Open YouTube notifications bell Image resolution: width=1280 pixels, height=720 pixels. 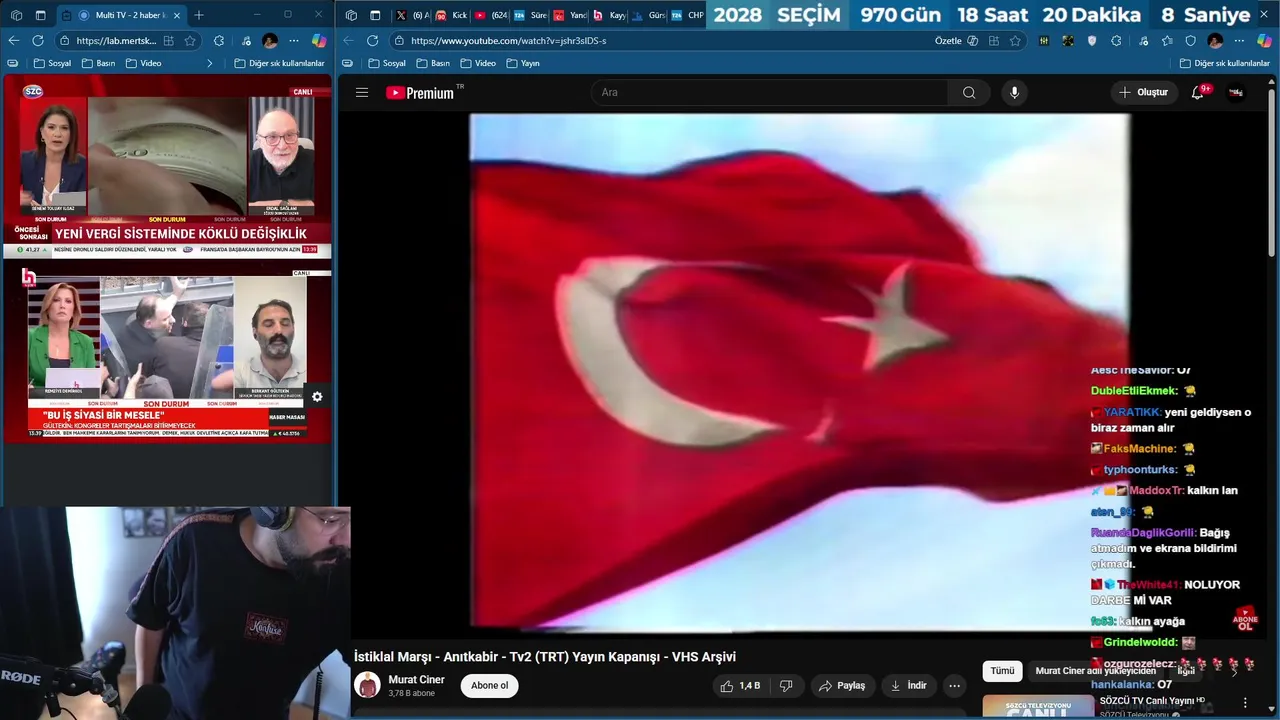click(x=1198, y=92)
